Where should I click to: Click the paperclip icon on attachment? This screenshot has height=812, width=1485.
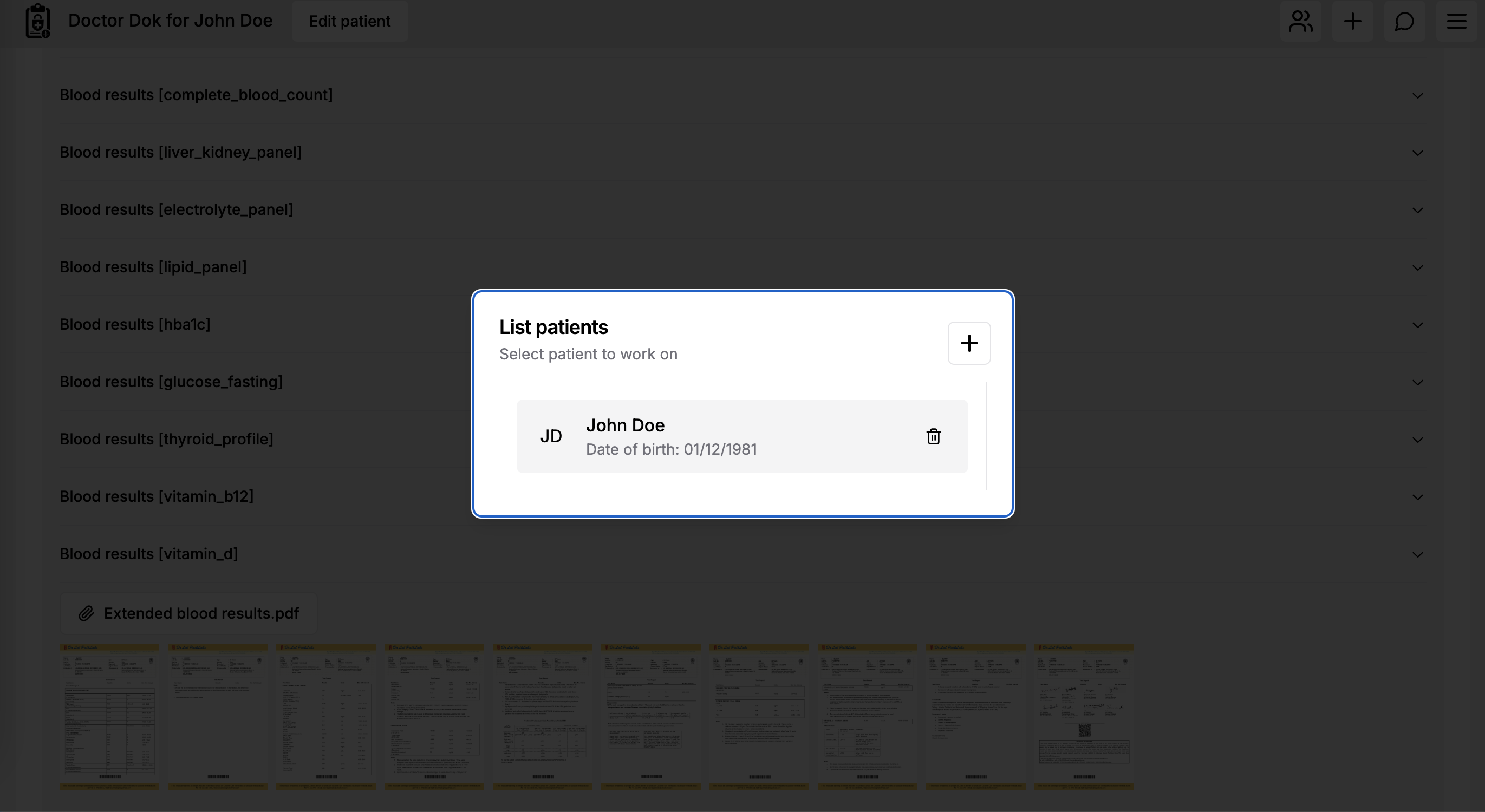tap(87, 613)
